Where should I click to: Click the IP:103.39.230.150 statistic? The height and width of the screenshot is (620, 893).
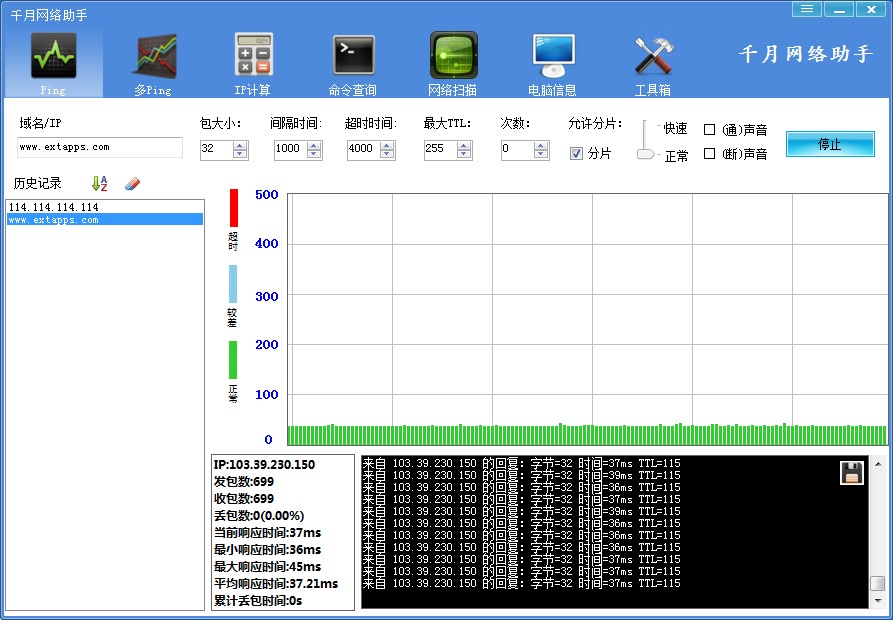click(264, 465)
